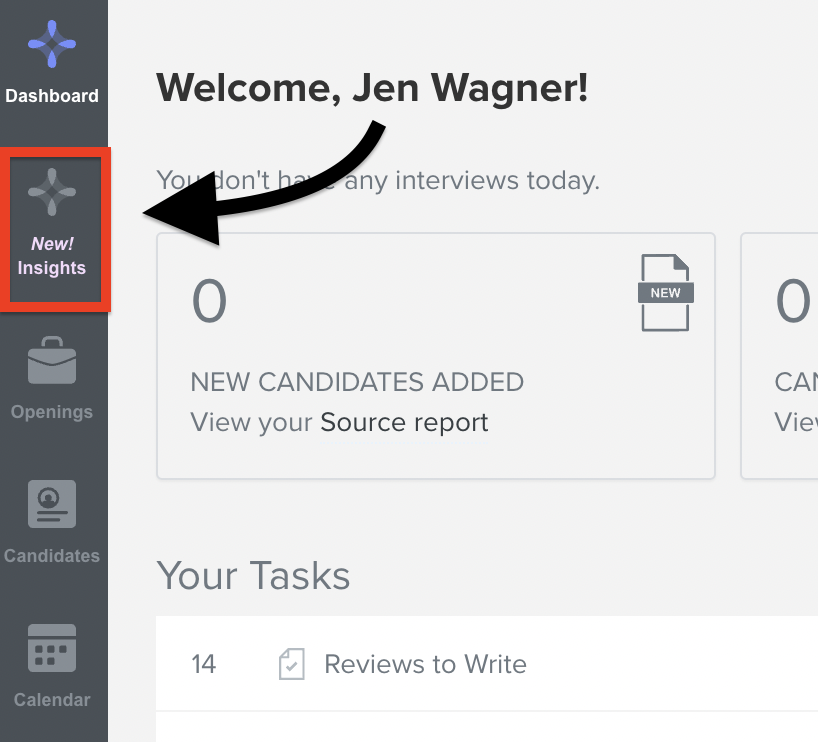Click the 14 count next to Reviews
Viewport: 818px width, 742px height.
(x=203, y=664)
